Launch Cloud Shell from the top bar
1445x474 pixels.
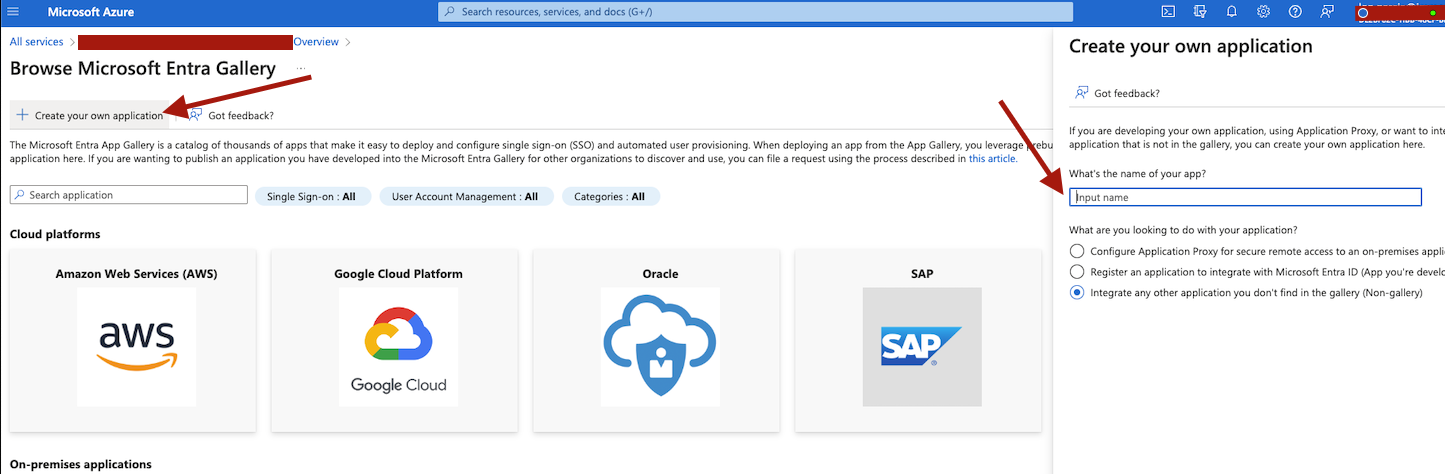pos(1167,12)
